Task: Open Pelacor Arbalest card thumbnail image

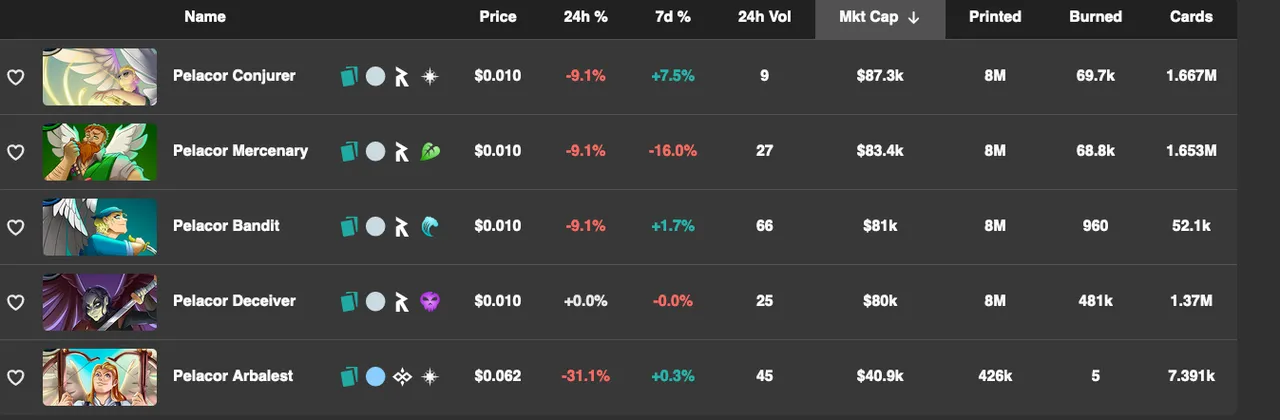Action: (x=100, y=377)
